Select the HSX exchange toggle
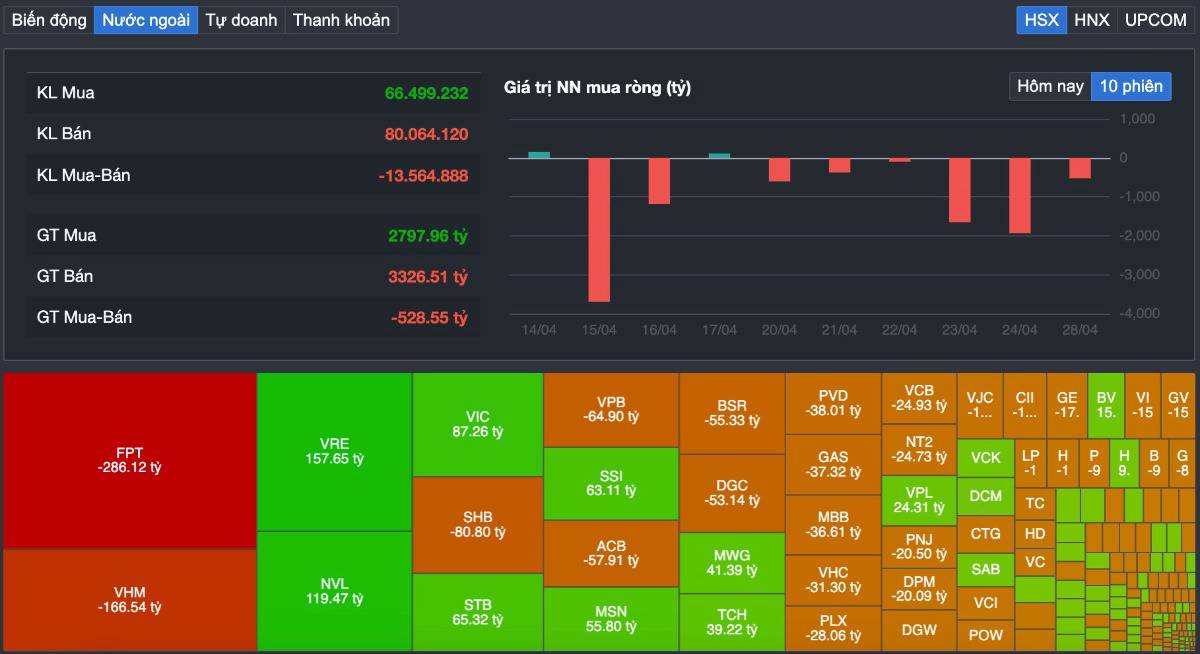The height and width of the screenshot is (654, 1200). pos(1041,20)
